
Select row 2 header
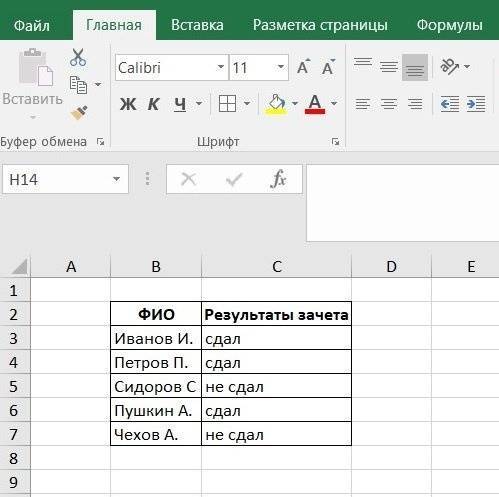coord(15,314)
